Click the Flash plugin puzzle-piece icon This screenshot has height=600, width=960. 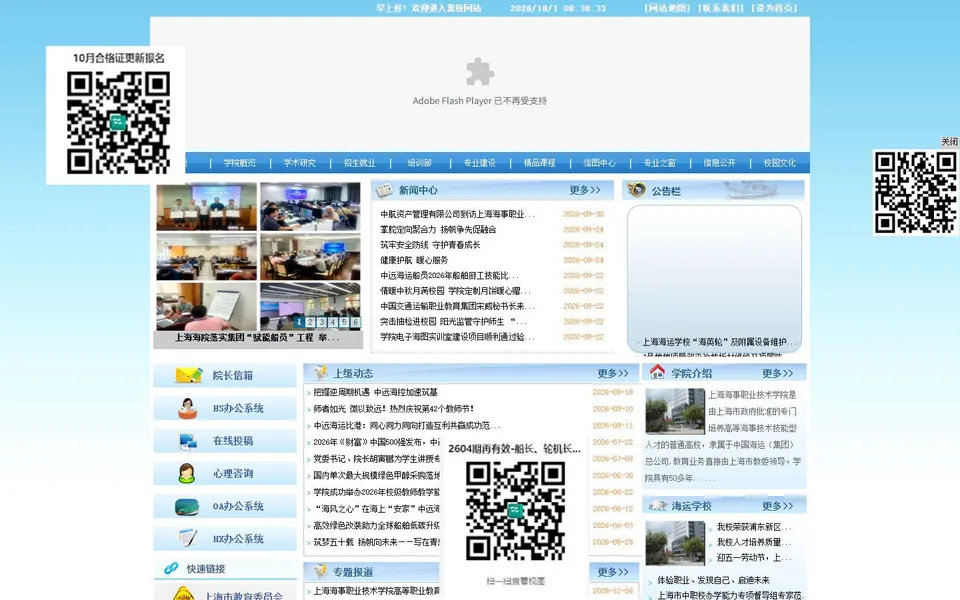click(x=480, y=72)
